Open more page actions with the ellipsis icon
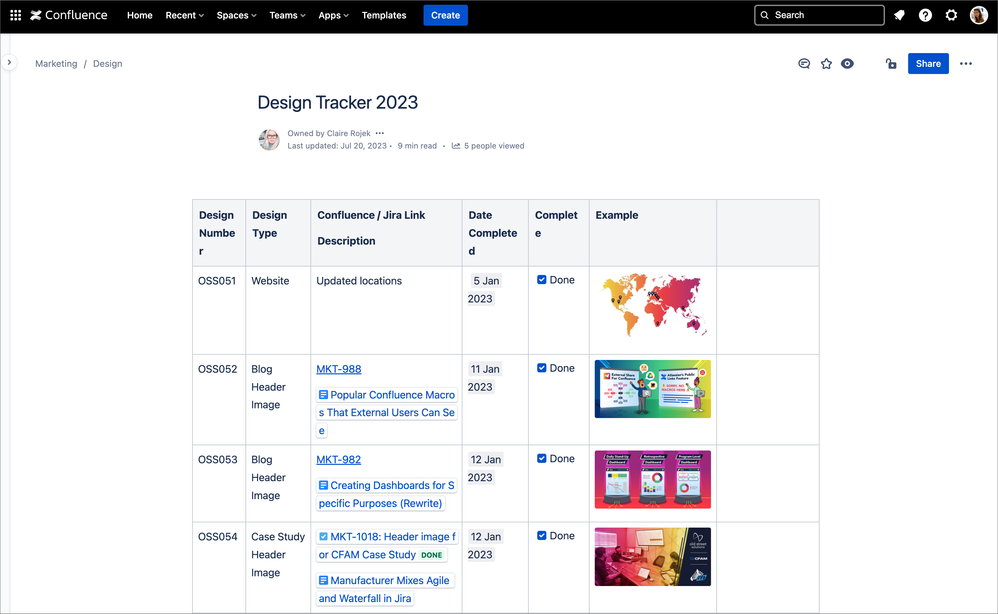The image size is (998, 614). coord(966,63)
